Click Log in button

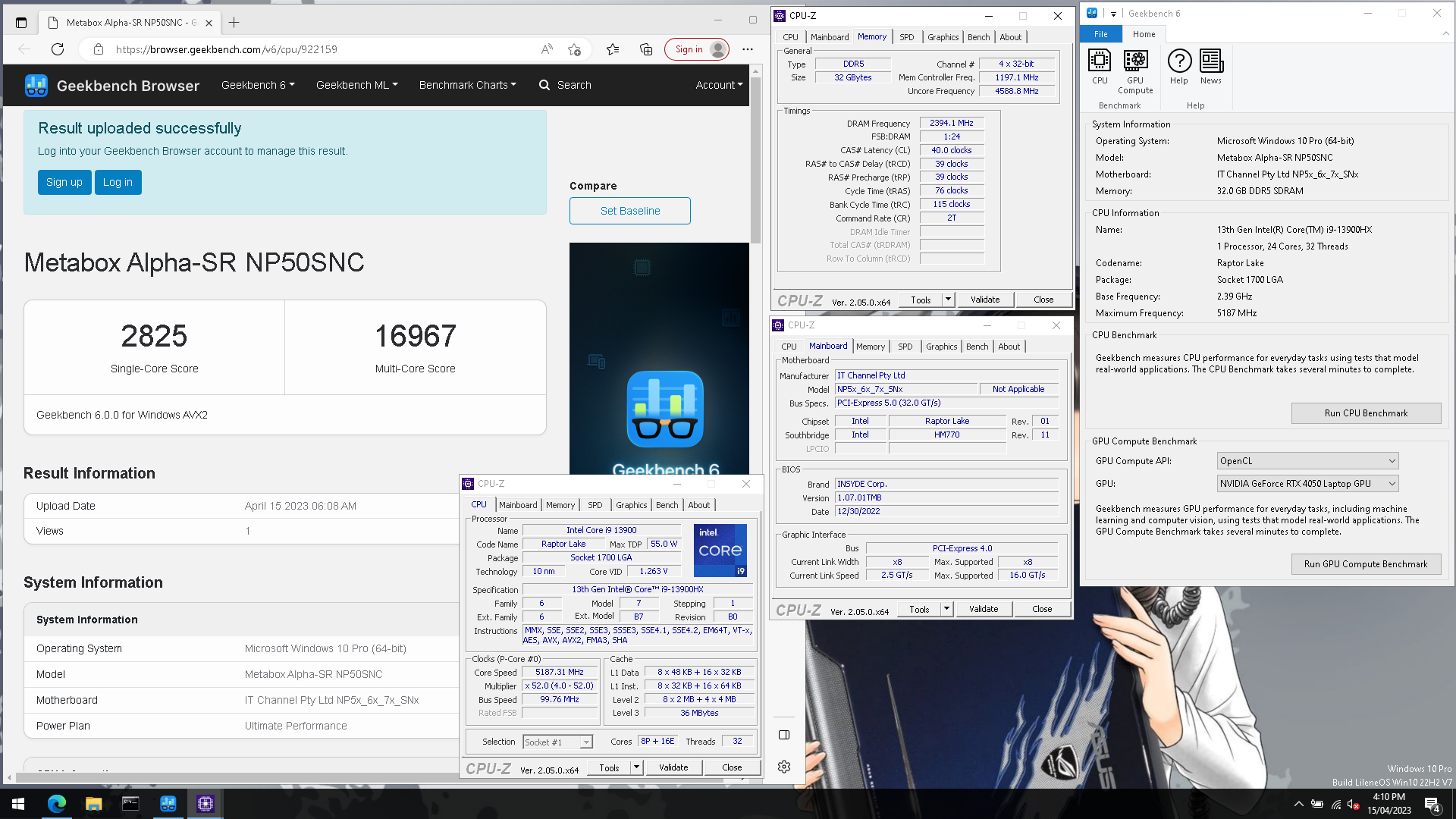click(x=118, y=182)
